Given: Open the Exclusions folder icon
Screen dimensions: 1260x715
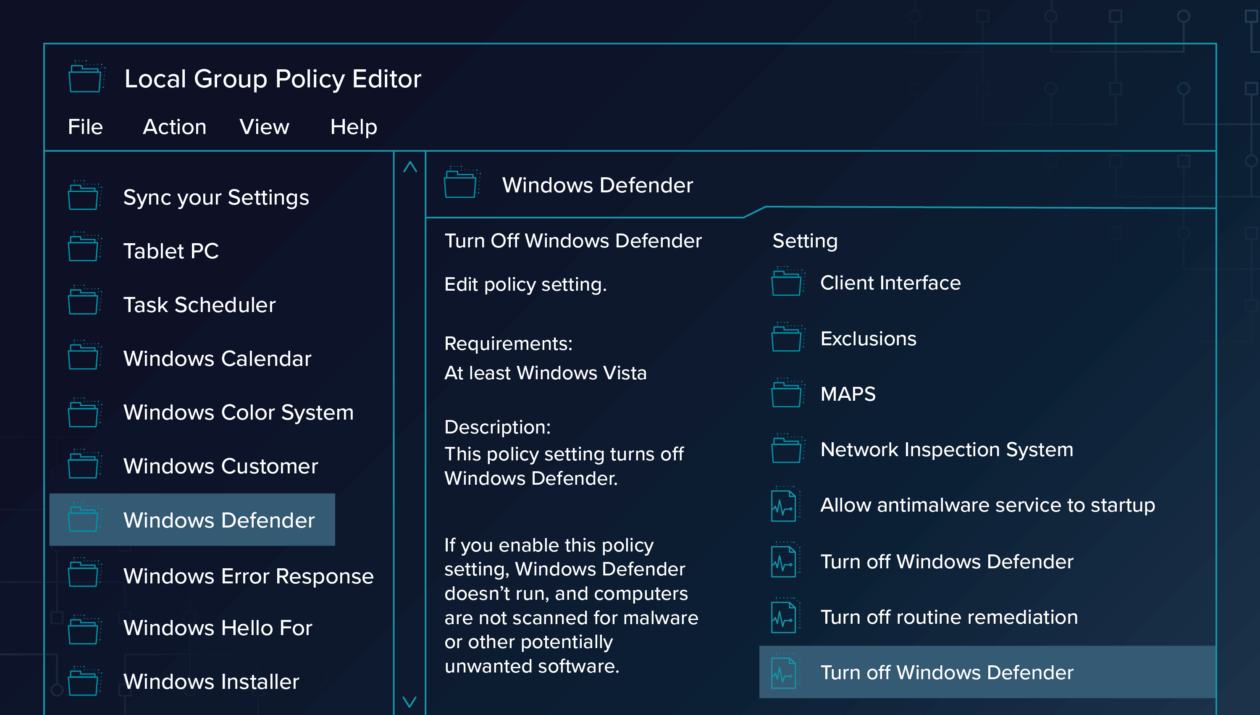Looking at the screenshot, I should click(x=787, y=339).
